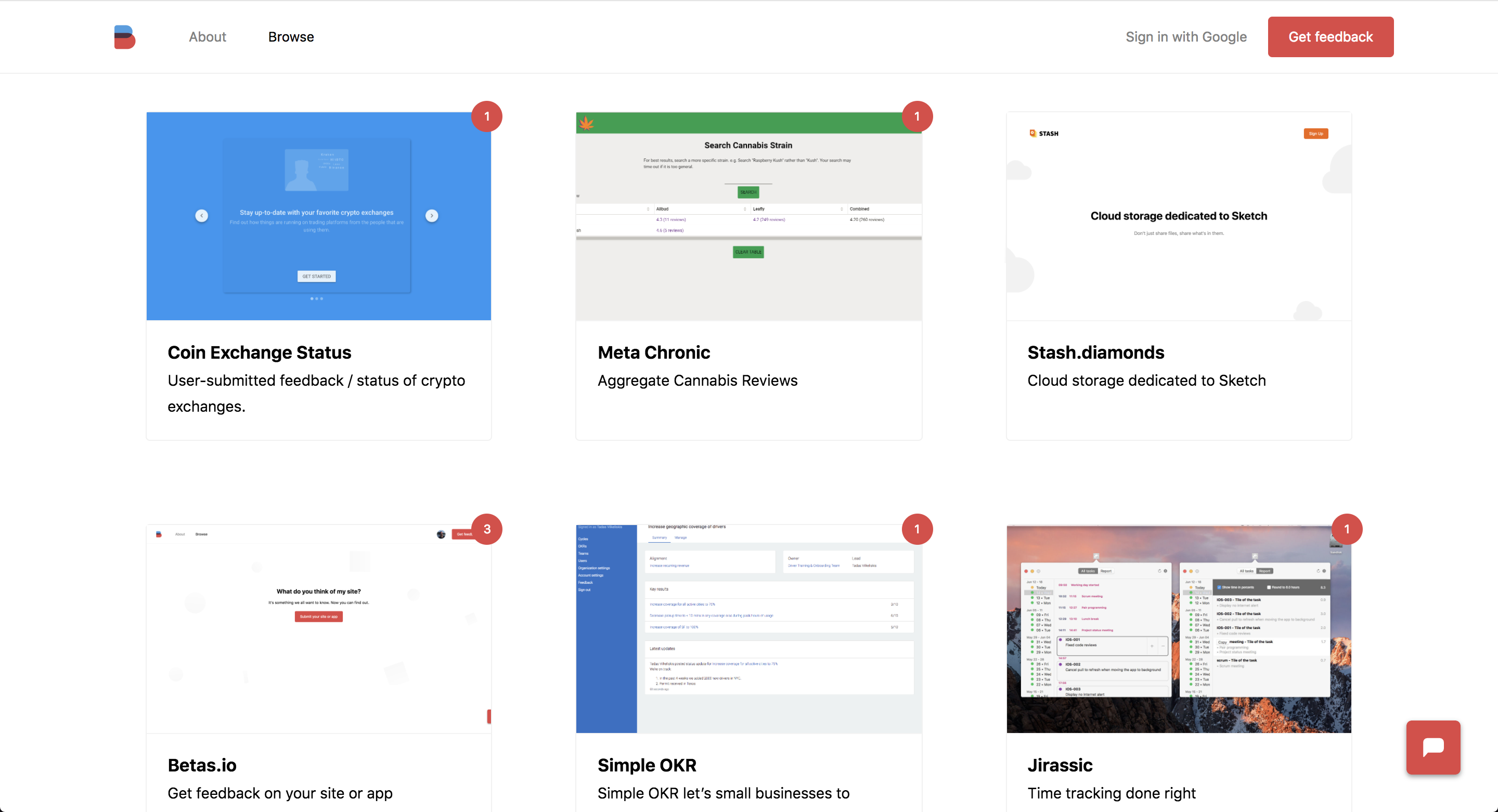Click the carousel right arrow in Coin Exchange Status
This screenshot has height=812, width=1498.
[432, 216]
